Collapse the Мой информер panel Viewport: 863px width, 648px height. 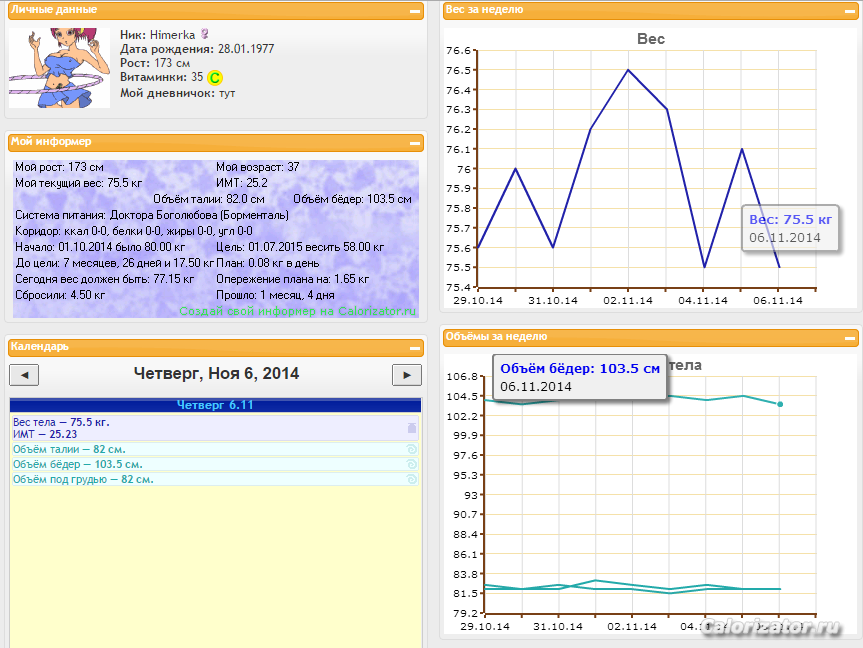[x=414, y=143]
